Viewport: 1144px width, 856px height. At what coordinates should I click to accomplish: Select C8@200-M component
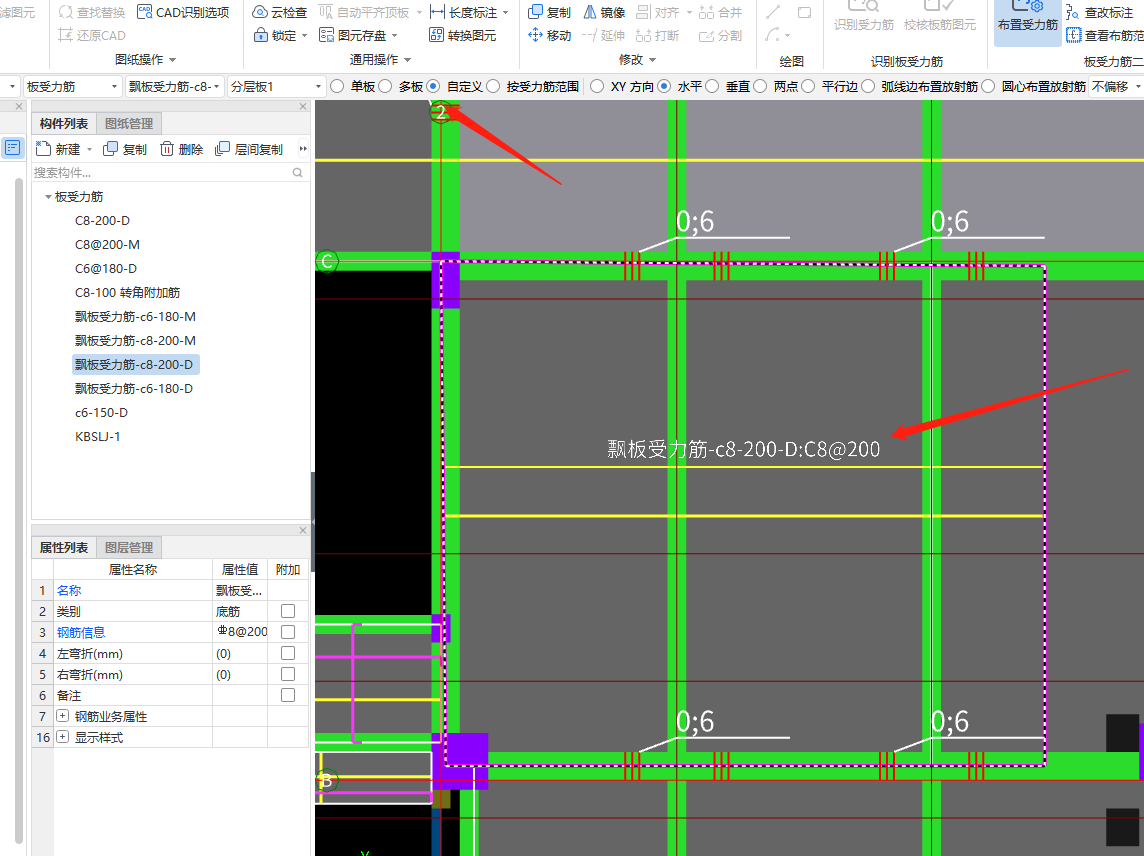point(107,244)
